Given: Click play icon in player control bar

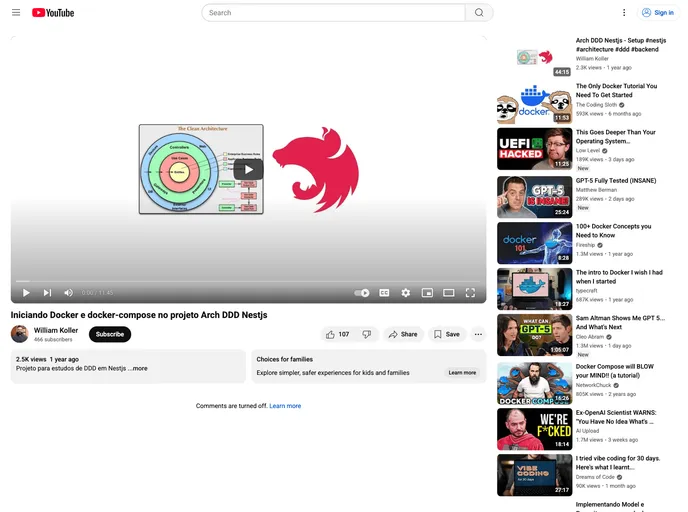Looking at the screenshot, I should 26,293.
